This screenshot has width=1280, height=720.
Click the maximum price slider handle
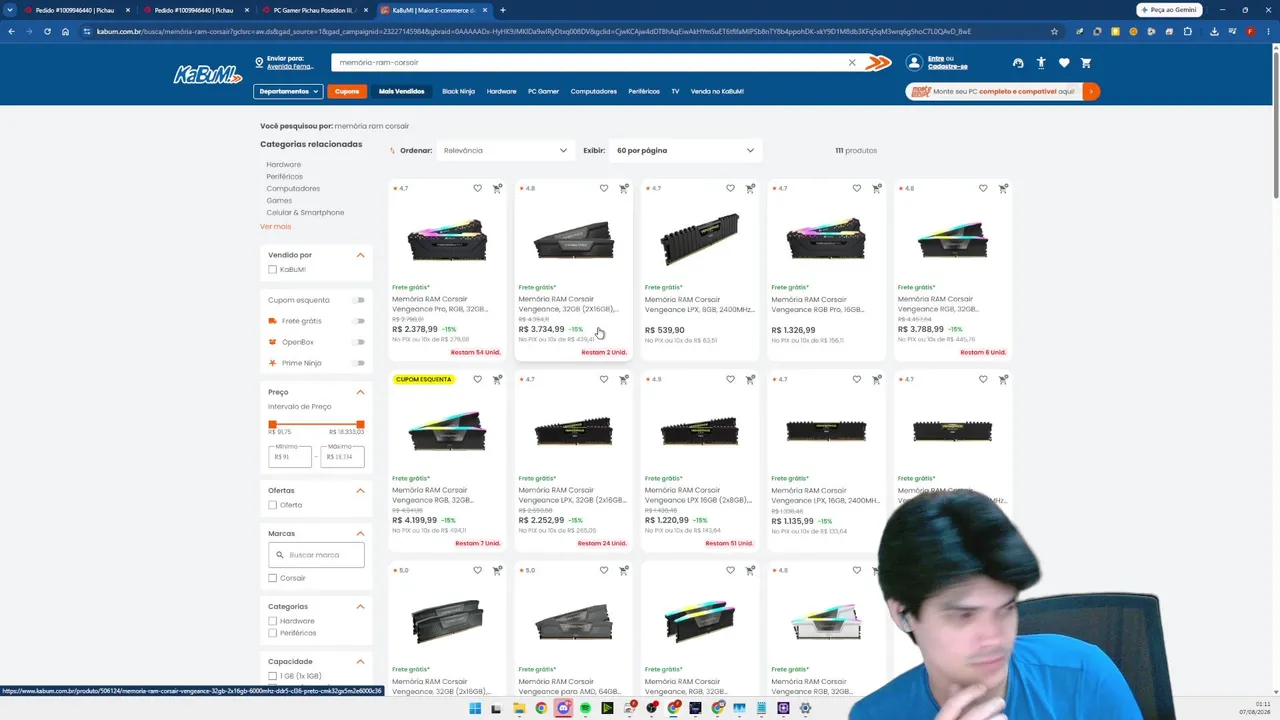(360, 425)
